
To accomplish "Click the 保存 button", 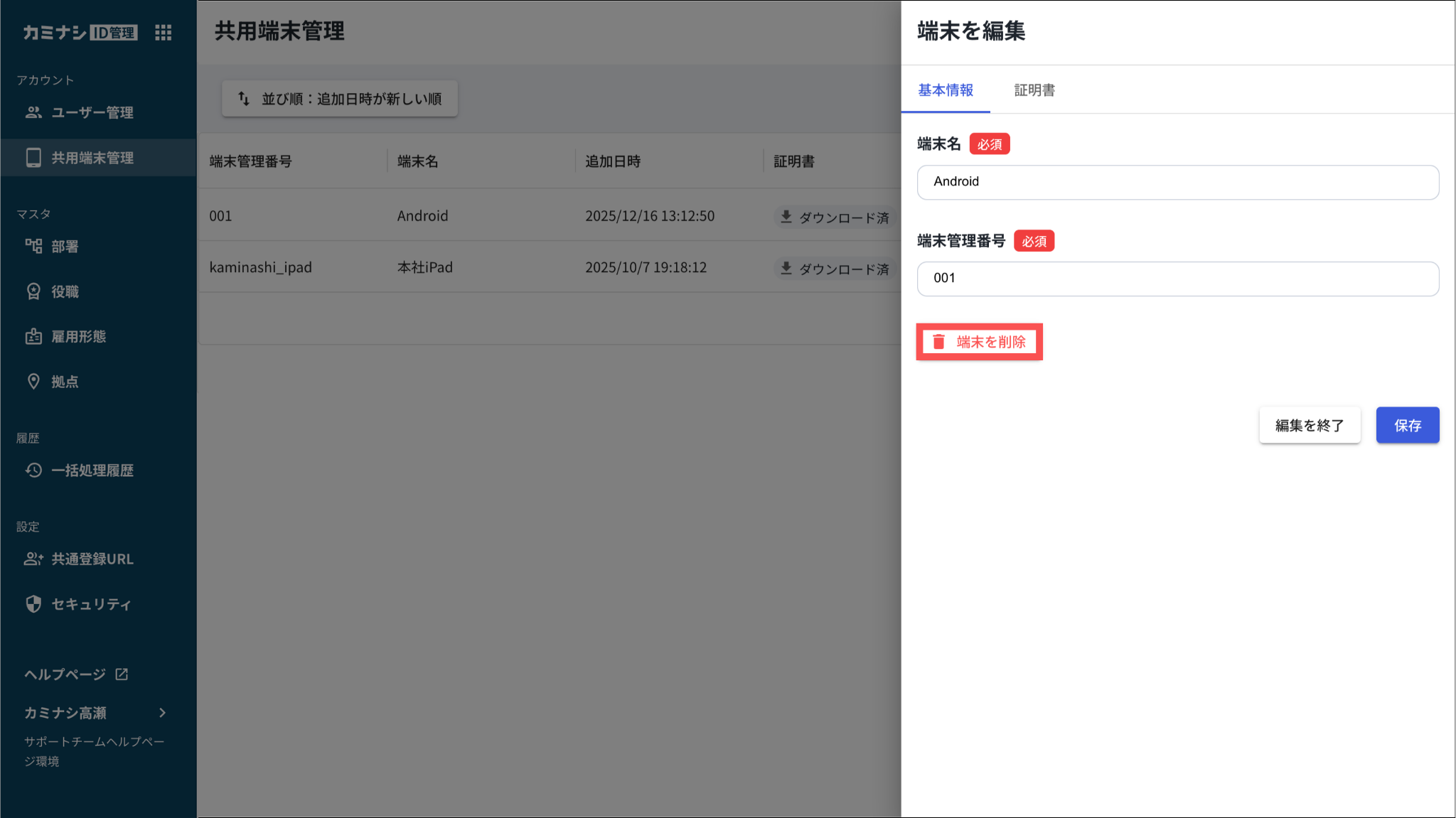I will point(1407,425).
